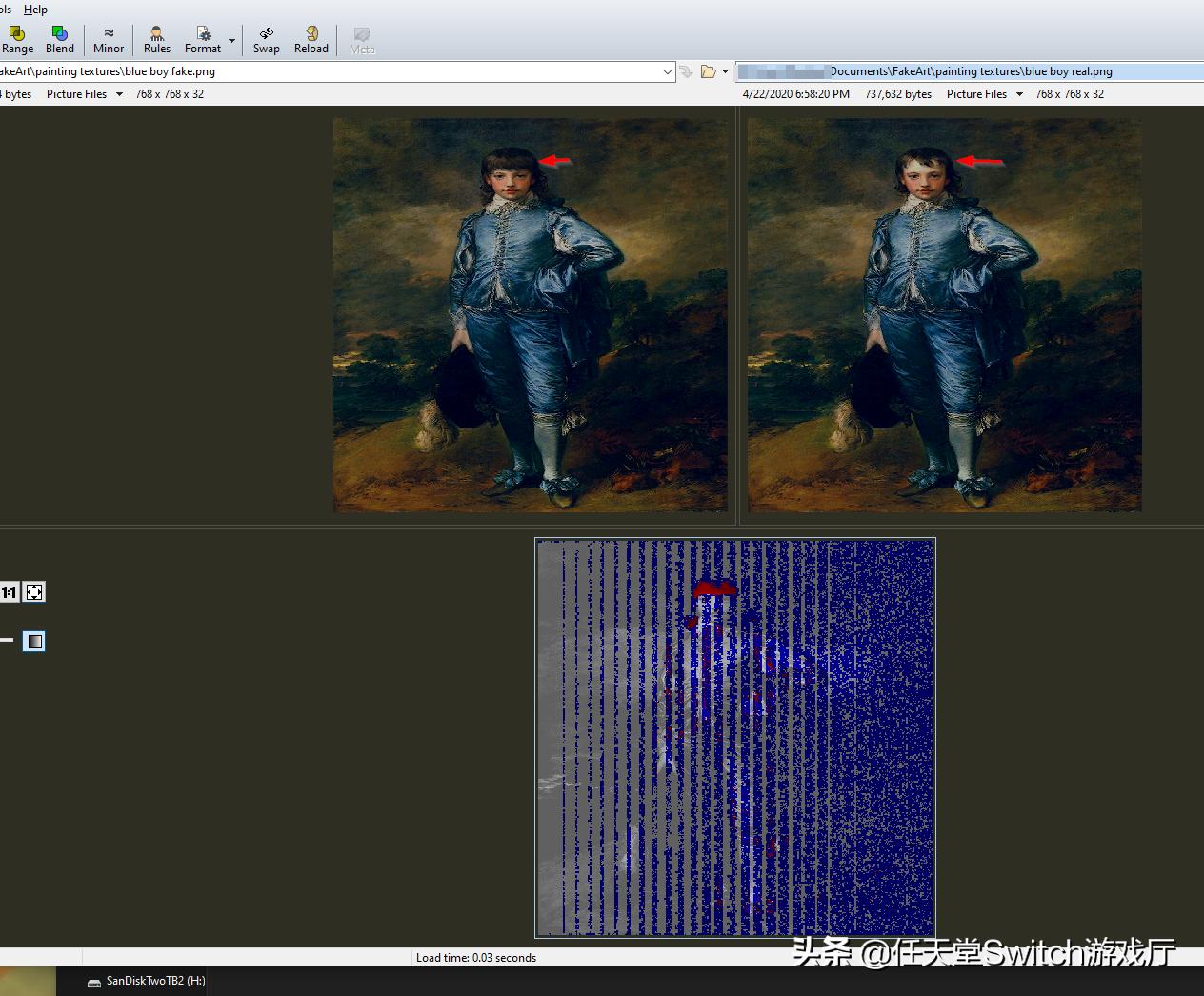Click the 4/22/2020 6:58:20 PM timestamp

click(796, 94)
